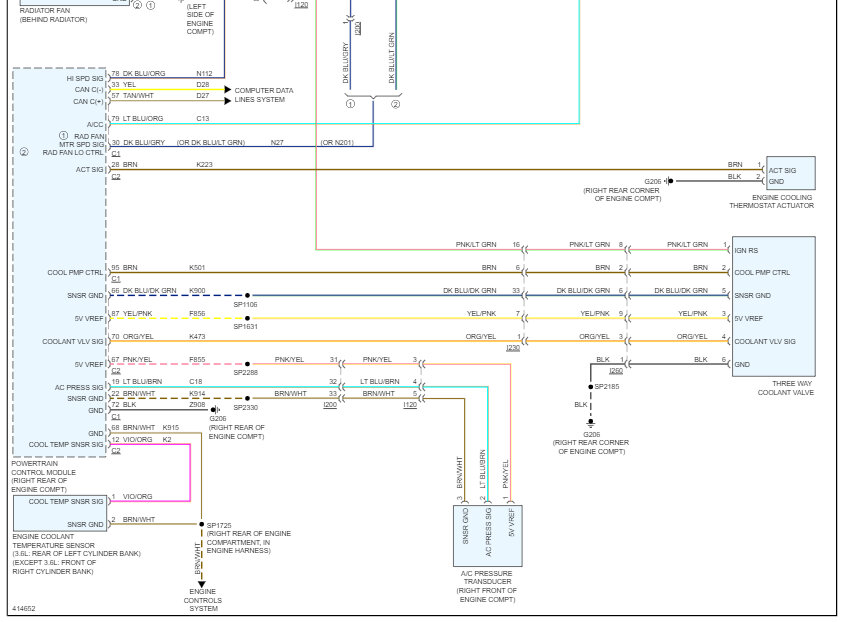The width and height of the screenshot is (845, 622).
Task: Select the (OR N201) note
Action: [x=337, y=142]
